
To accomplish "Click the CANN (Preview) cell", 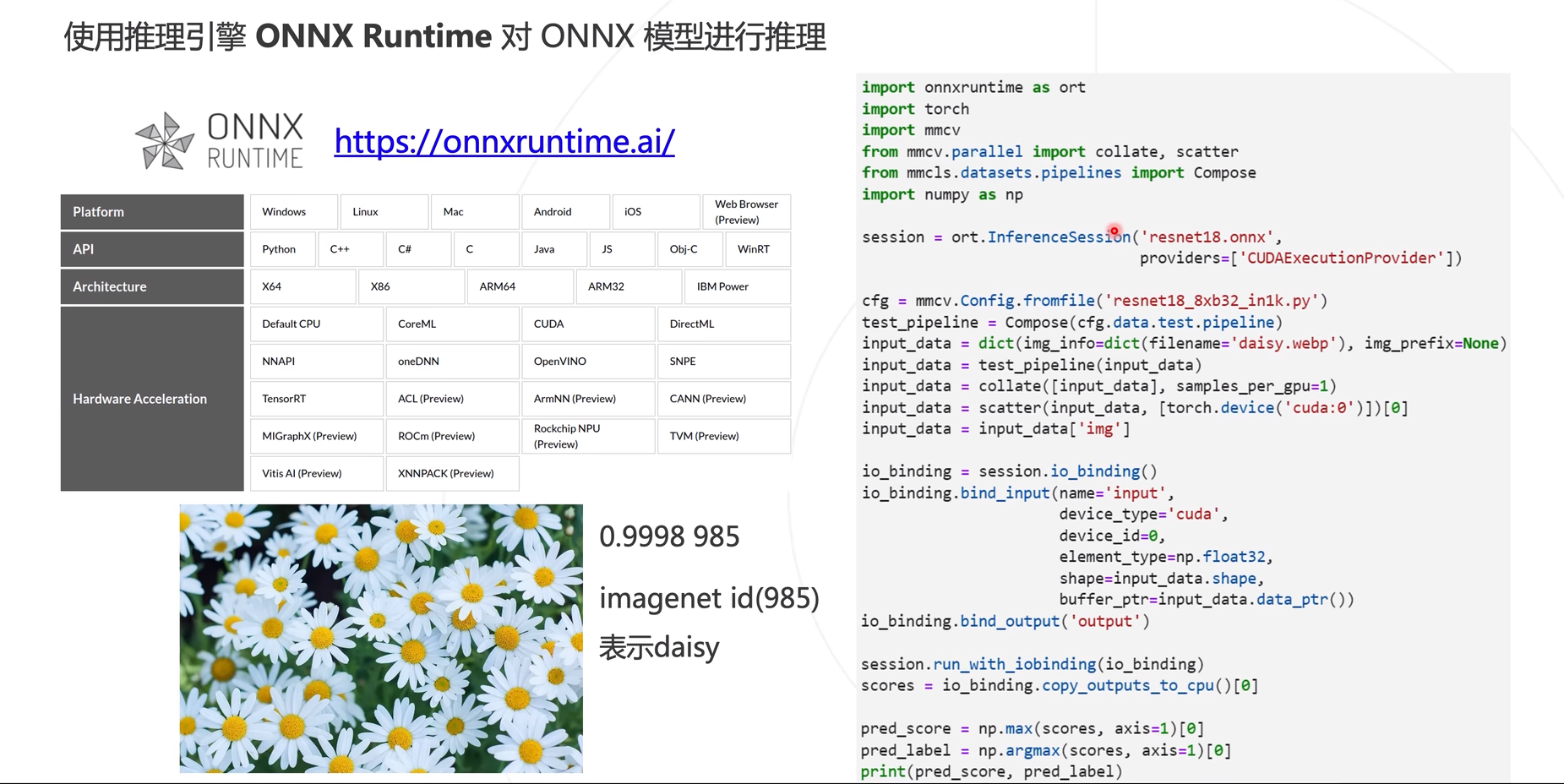I will pyautogui.click(x=724, y=399).
